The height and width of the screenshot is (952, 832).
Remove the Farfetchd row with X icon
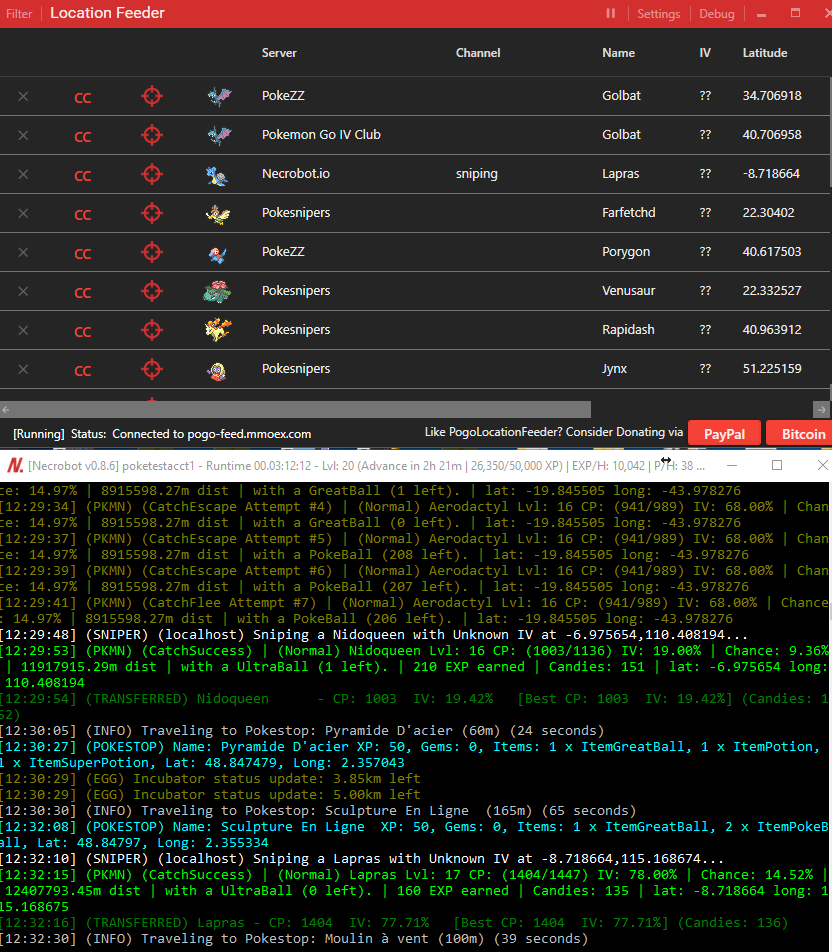click(23, 213)
